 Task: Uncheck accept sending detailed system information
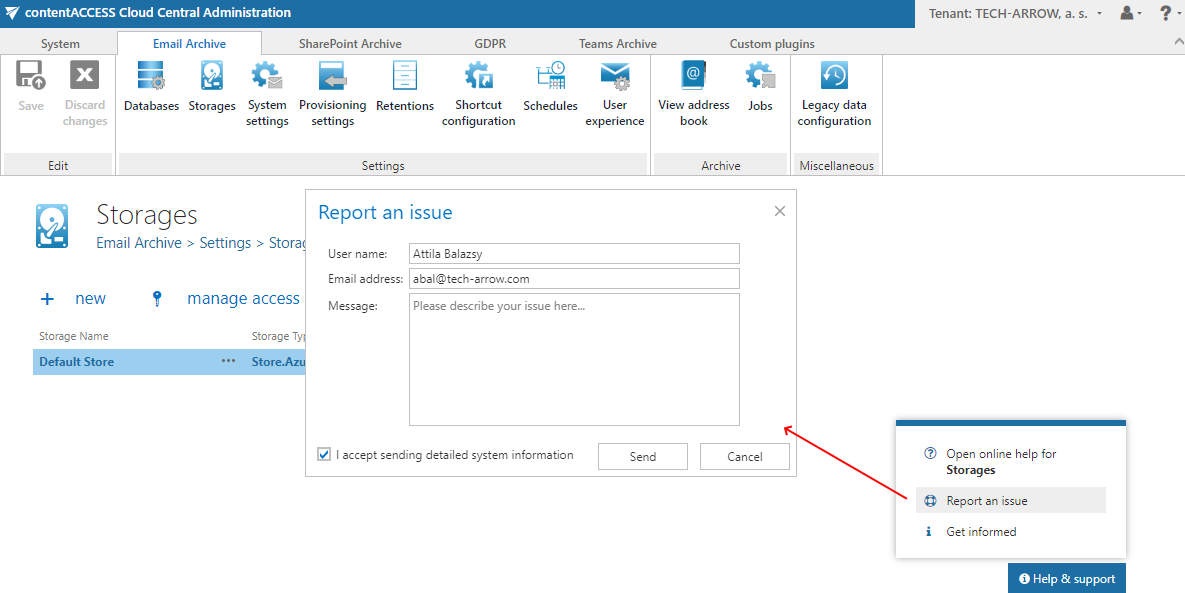point(323,454)
